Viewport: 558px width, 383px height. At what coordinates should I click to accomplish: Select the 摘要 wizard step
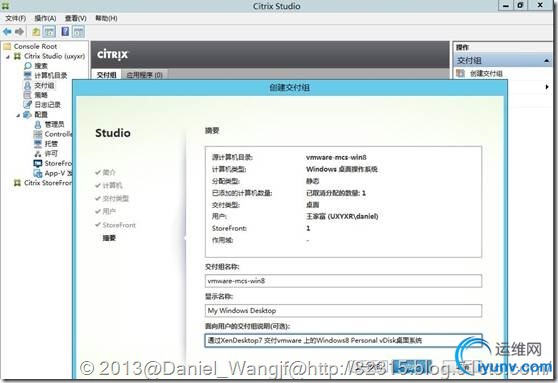(109, 238)
